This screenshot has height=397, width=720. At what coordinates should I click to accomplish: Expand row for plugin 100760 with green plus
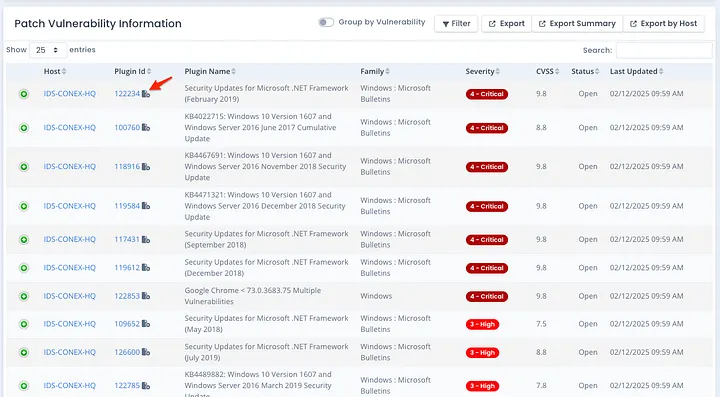click(x=24, y=128)
